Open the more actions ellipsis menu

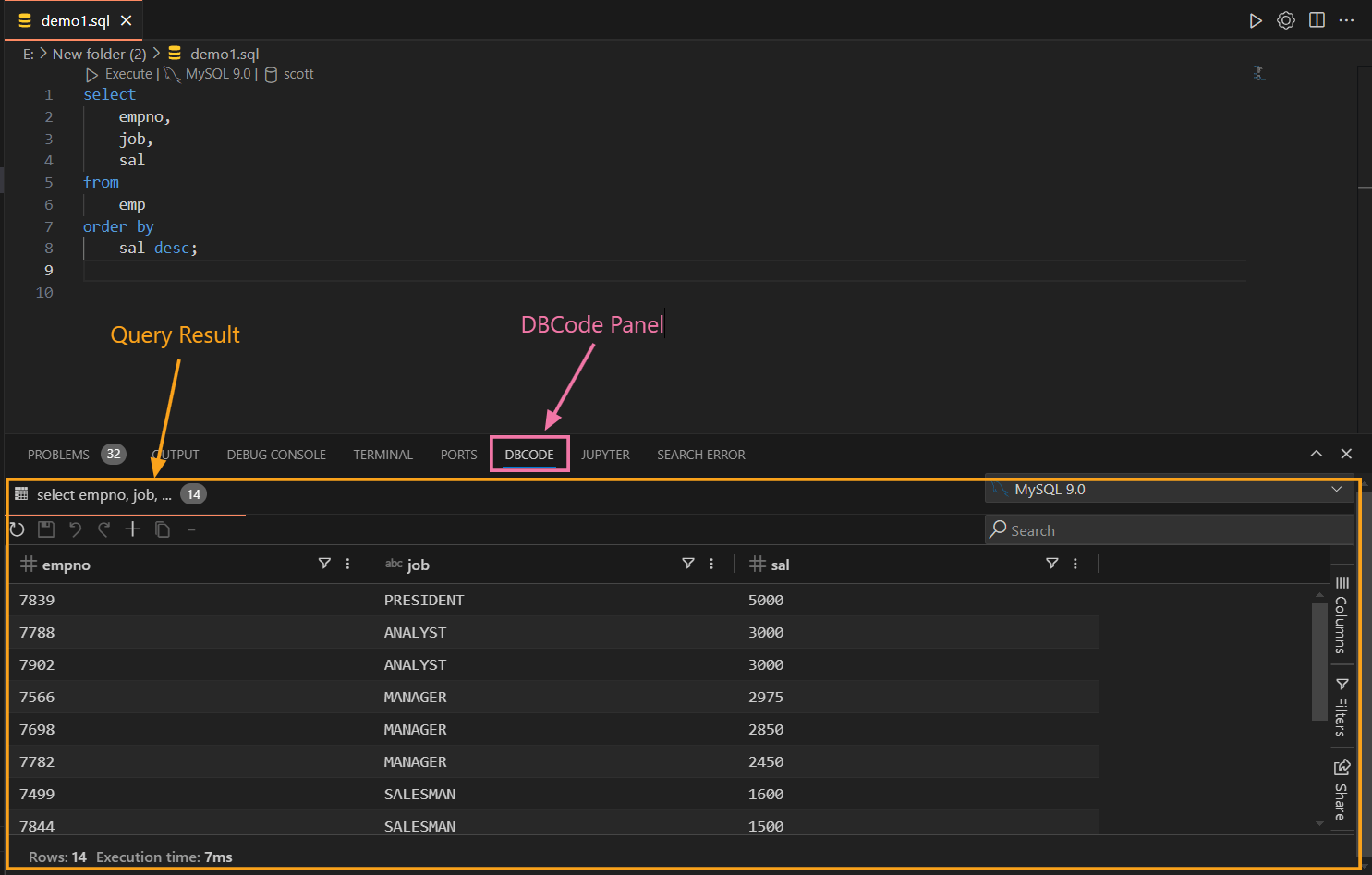click(x=1347, y=20)
